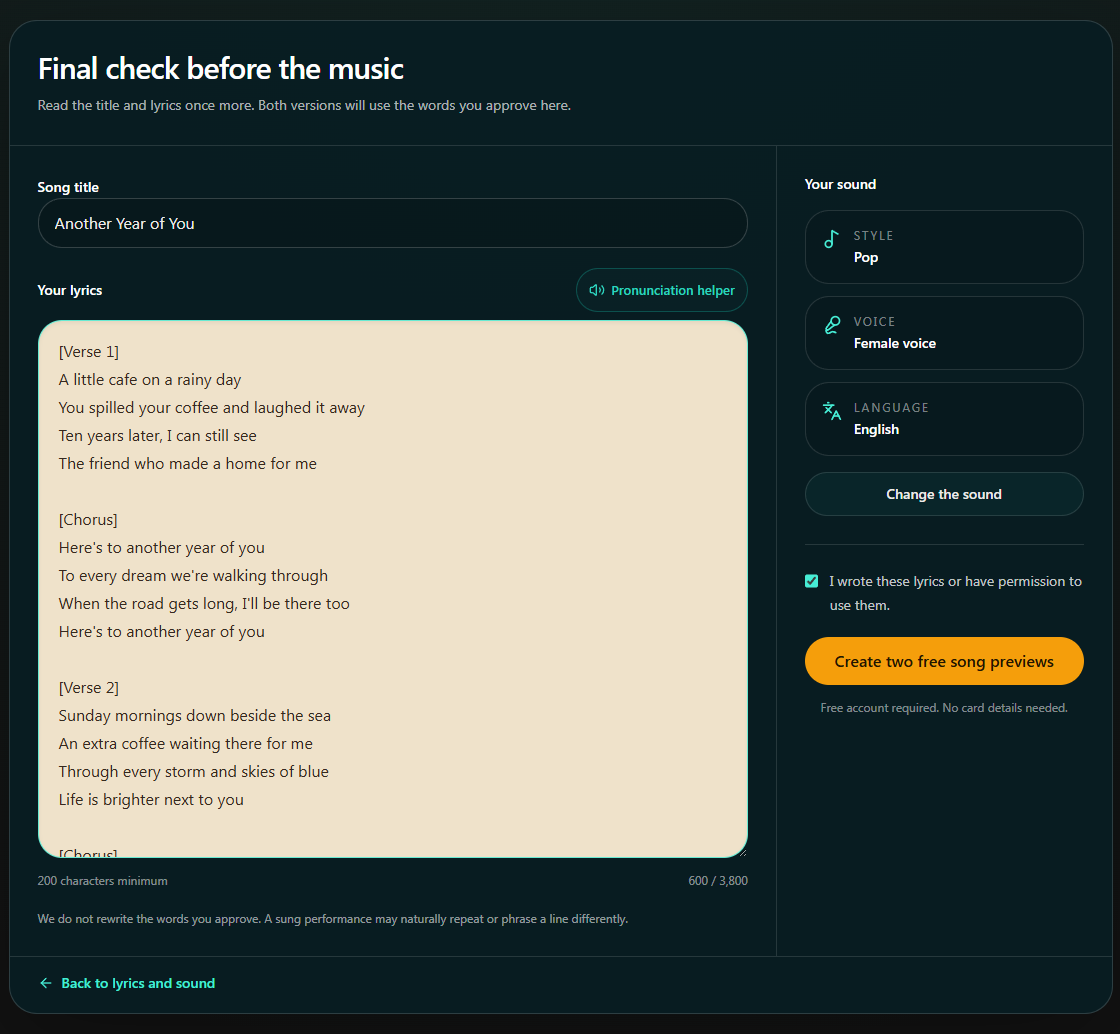This screenshot has width=1120, height=1034.
Task: Click the 'Final check before the music' heading
Action: coord(220,69)
